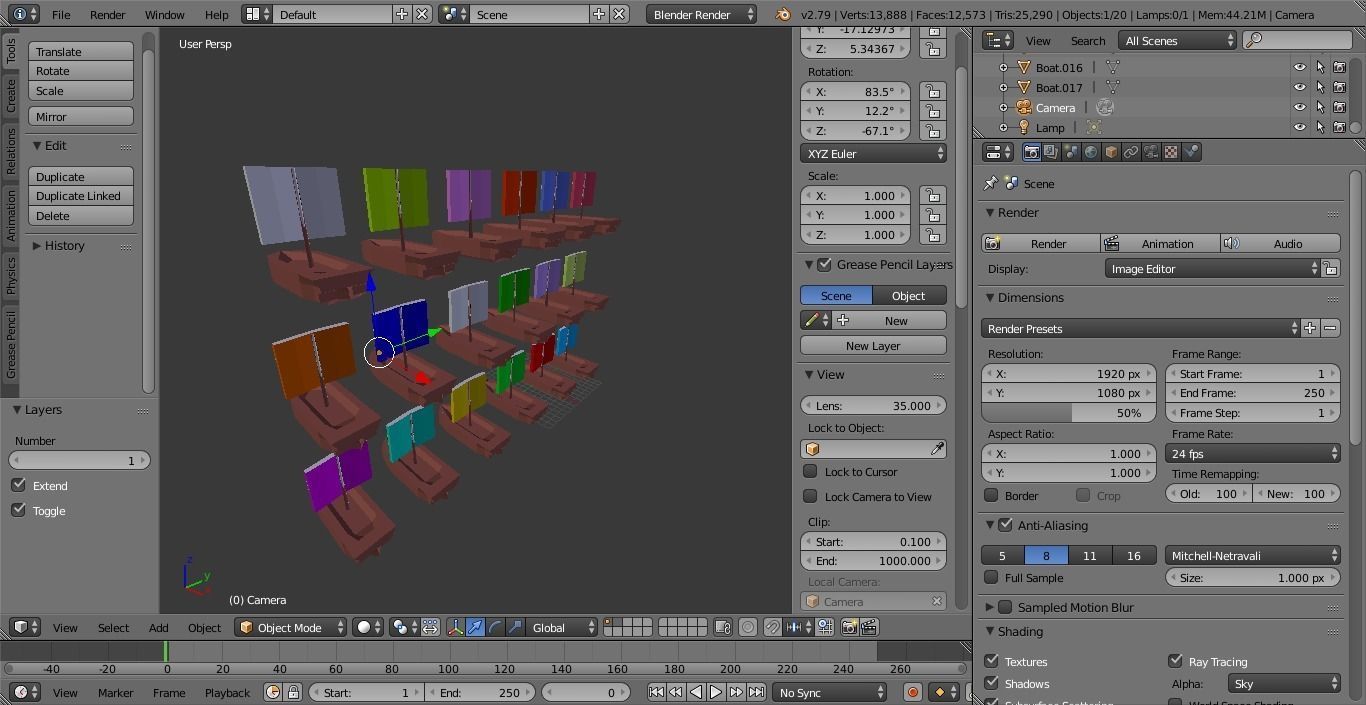Screen dimensions: 1366x705
Task: Toggle Camera selectability arrow icon in outliner
Action: point(1320,107)
